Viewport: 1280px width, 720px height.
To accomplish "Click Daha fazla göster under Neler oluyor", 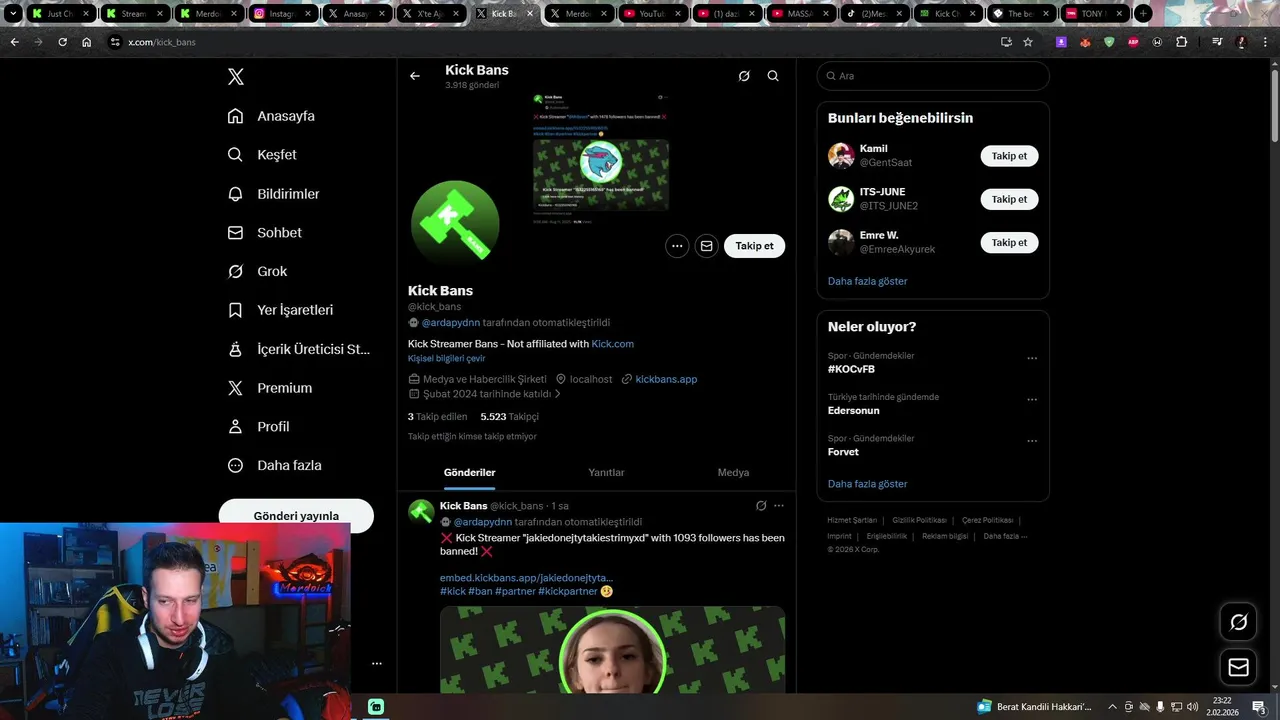I will pos(867,484).
